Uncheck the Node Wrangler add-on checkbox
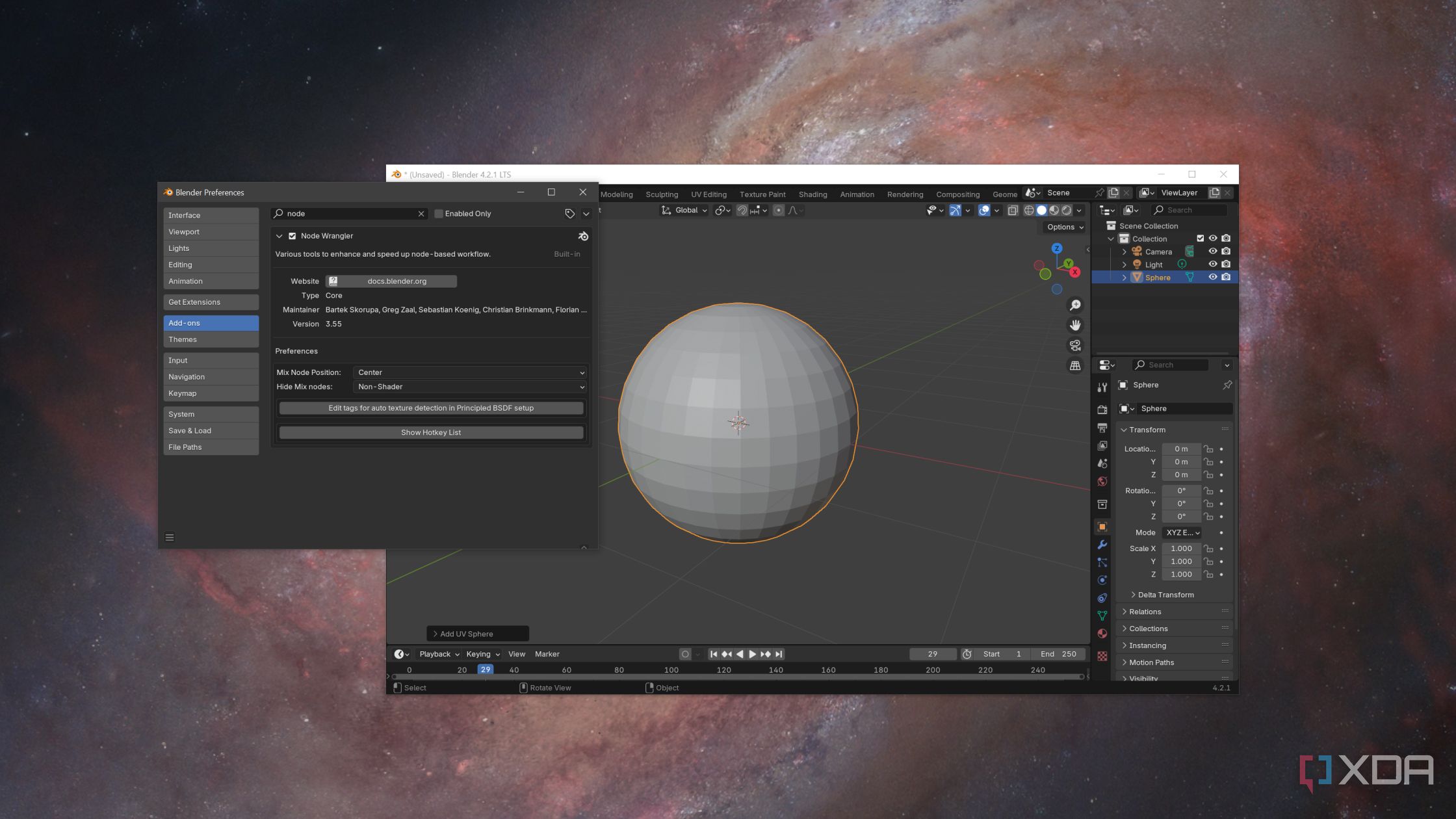Image resolution: width=1456 pixels, height=819 pixels. 292,237
